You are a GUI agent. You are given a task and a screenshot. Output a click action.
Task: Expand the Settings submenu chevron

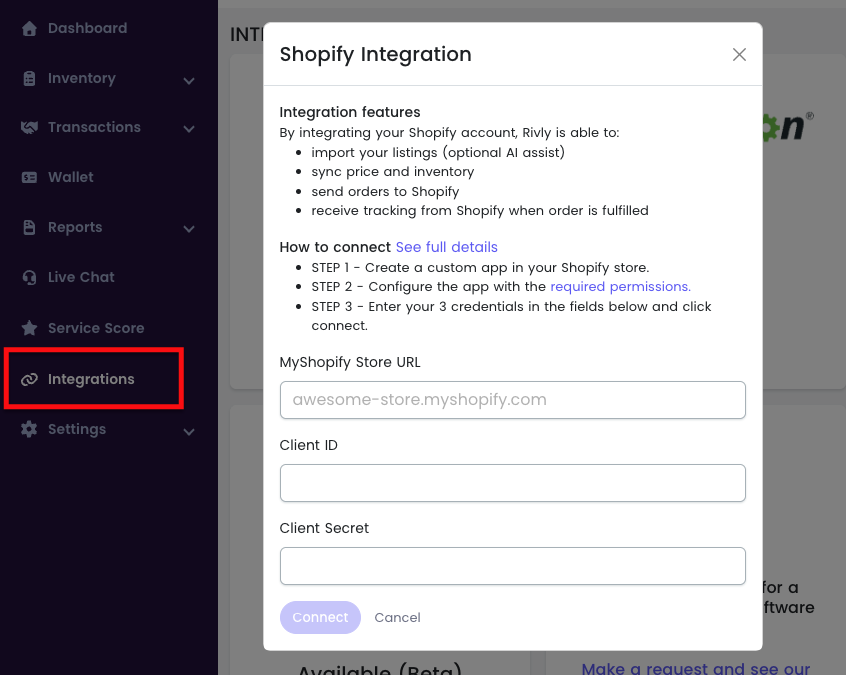pyautogui.click(x=189, y=431)
